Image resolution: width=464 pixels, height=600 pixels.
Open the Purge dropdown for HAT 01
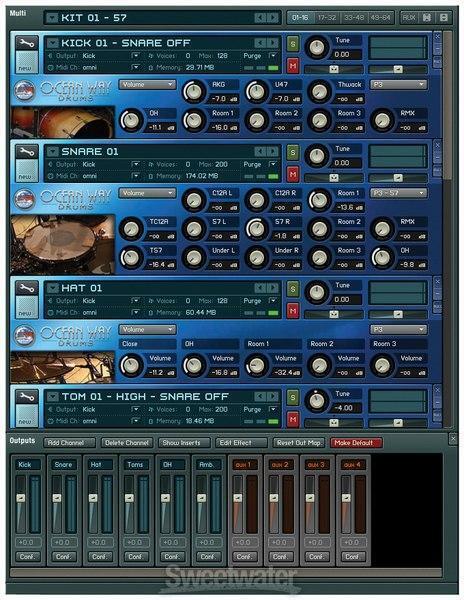coord(273,301)
